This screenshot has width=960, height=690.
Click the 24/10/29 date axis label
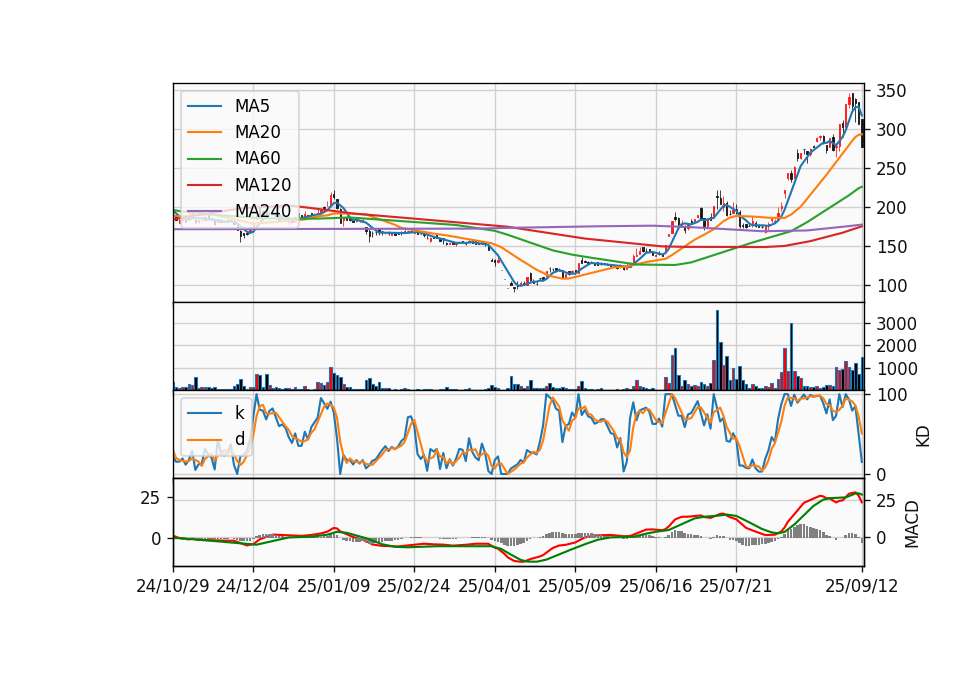tap(173, 586)
